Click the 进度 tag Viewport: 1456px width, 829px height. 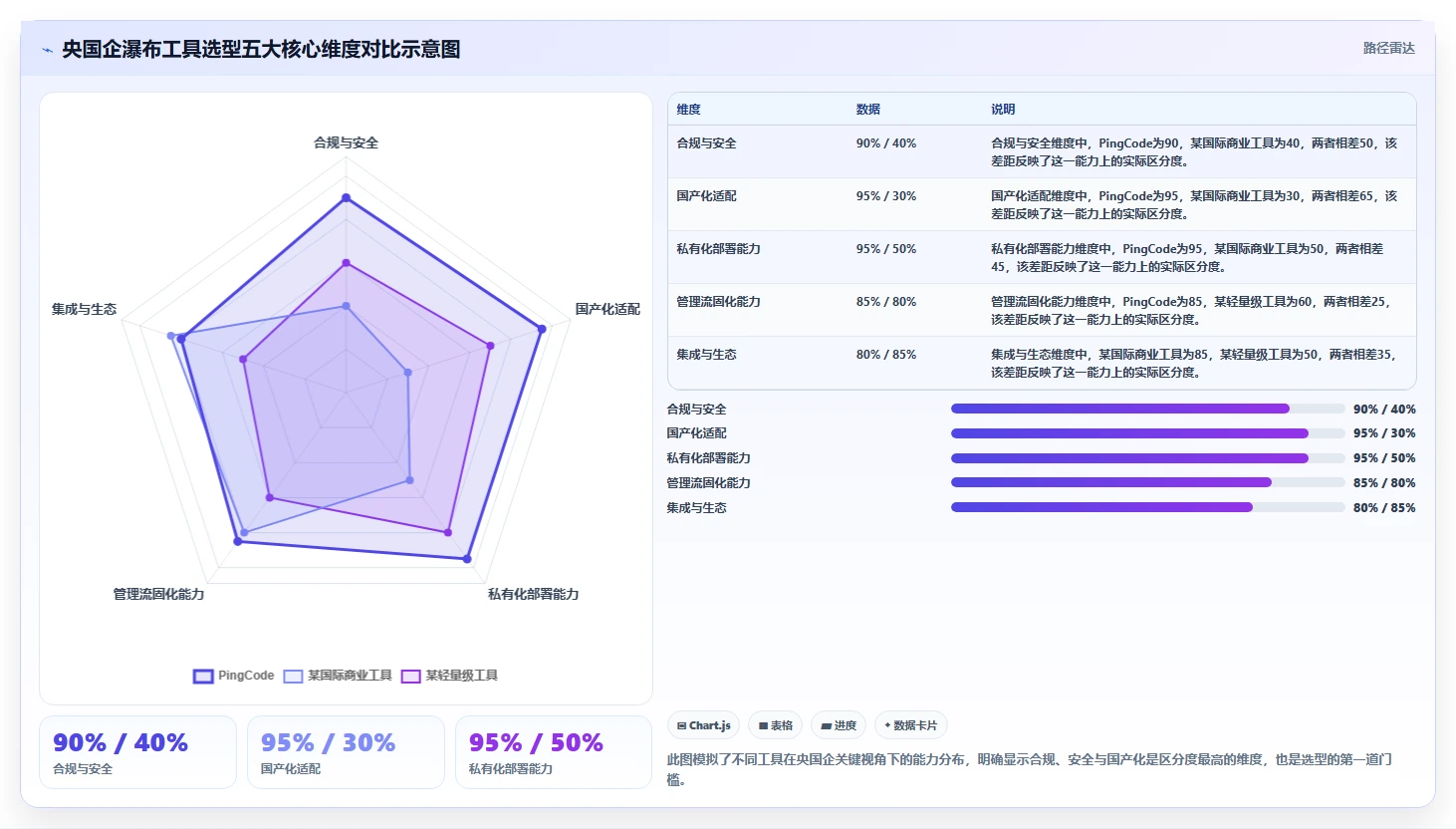839,725
